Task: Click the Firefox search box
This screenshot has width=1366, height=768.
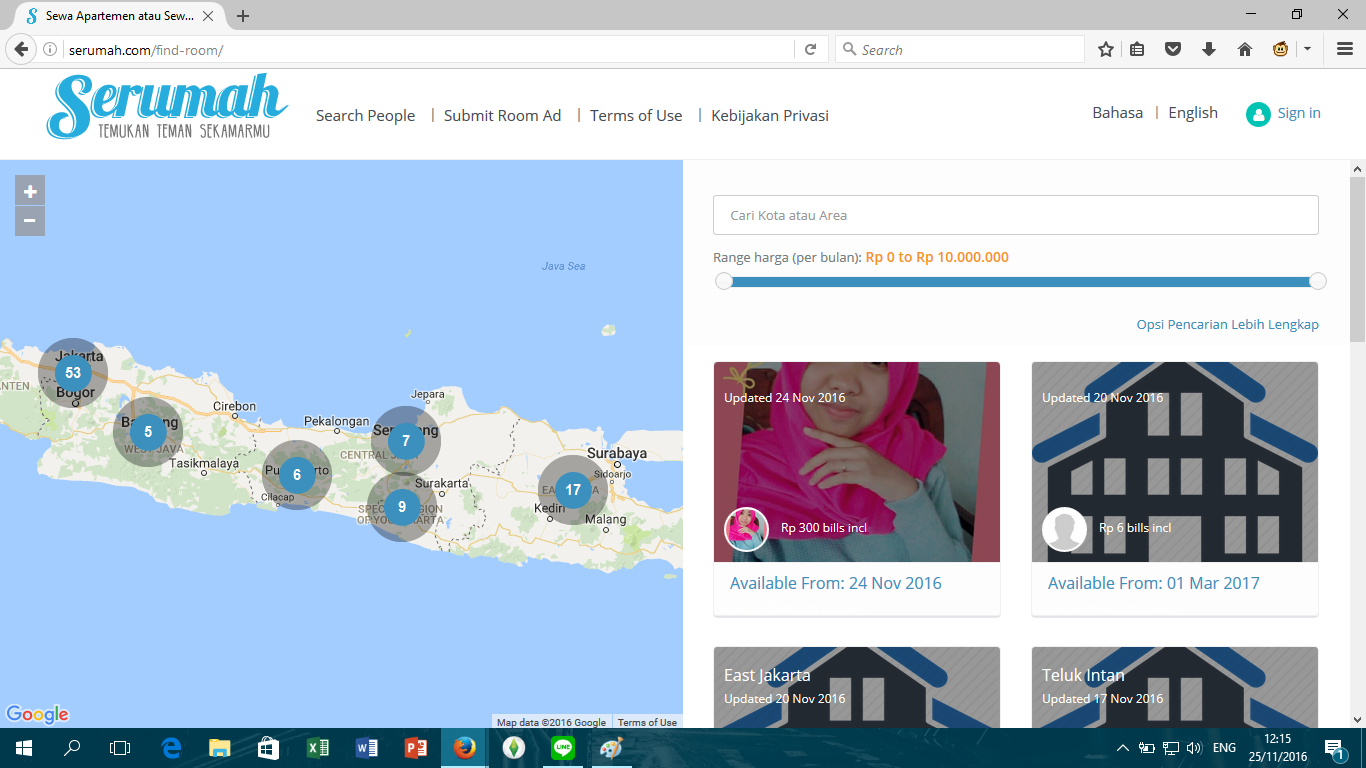Action: tap(960, 49)
